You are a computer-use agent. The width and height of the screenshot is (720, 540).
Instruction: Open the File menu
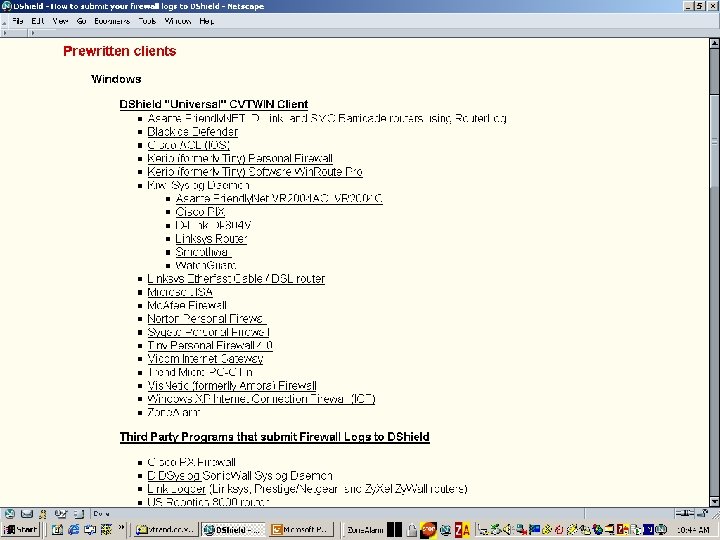(x=18, y=21)
